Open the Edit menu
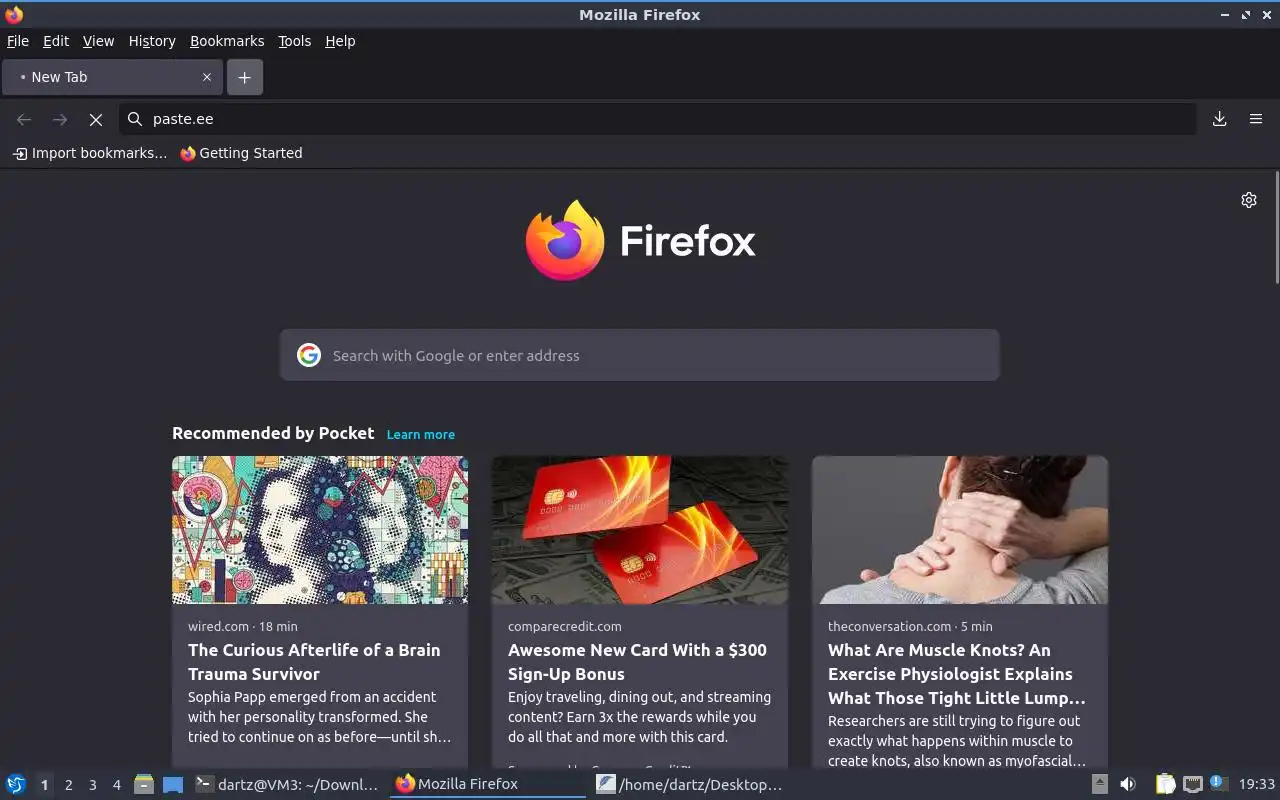 (56, 41)
